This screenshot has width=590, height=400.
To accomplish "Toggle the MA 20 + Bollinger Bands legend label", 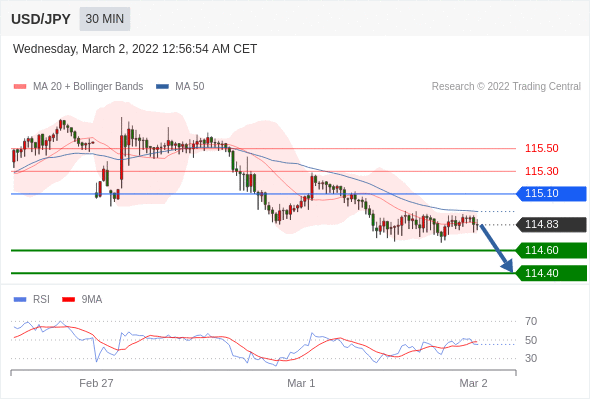I will tap(88, 87).
